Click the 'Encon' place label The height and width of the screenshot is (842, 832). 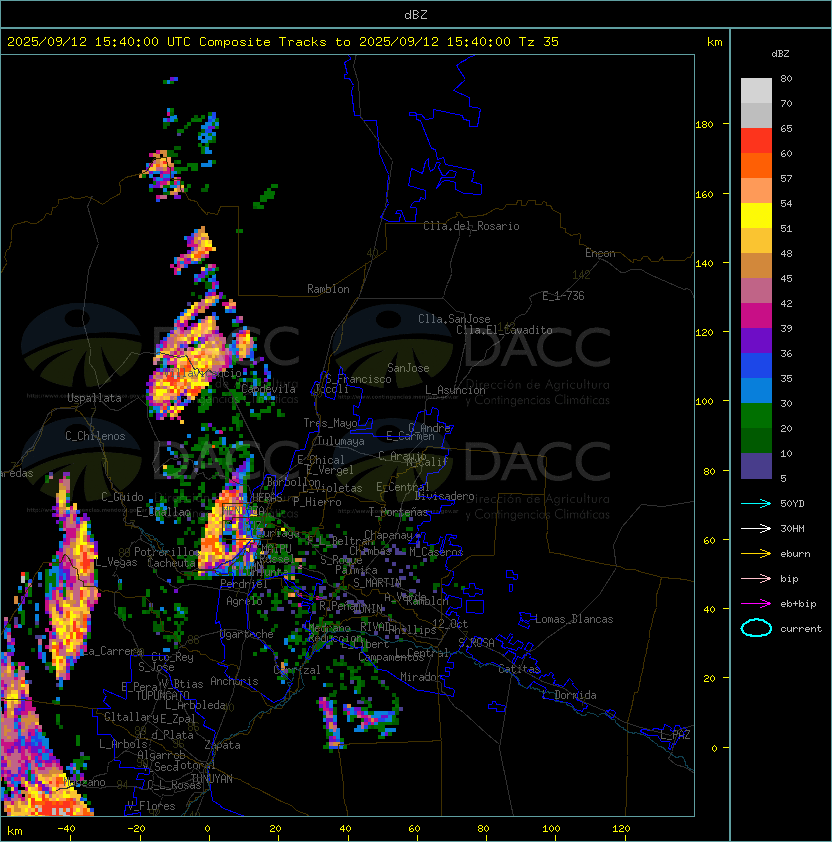(x=600, y=253)
